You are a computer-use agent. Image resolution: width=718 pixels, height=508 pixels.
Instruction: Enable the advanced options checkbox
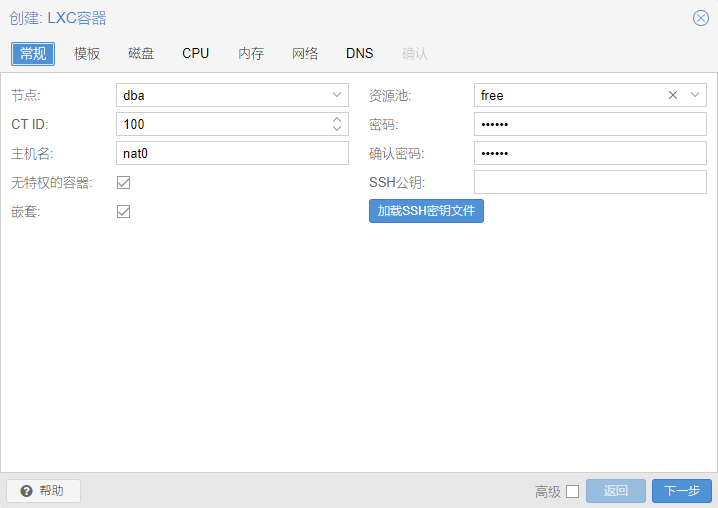pos(572,491)
